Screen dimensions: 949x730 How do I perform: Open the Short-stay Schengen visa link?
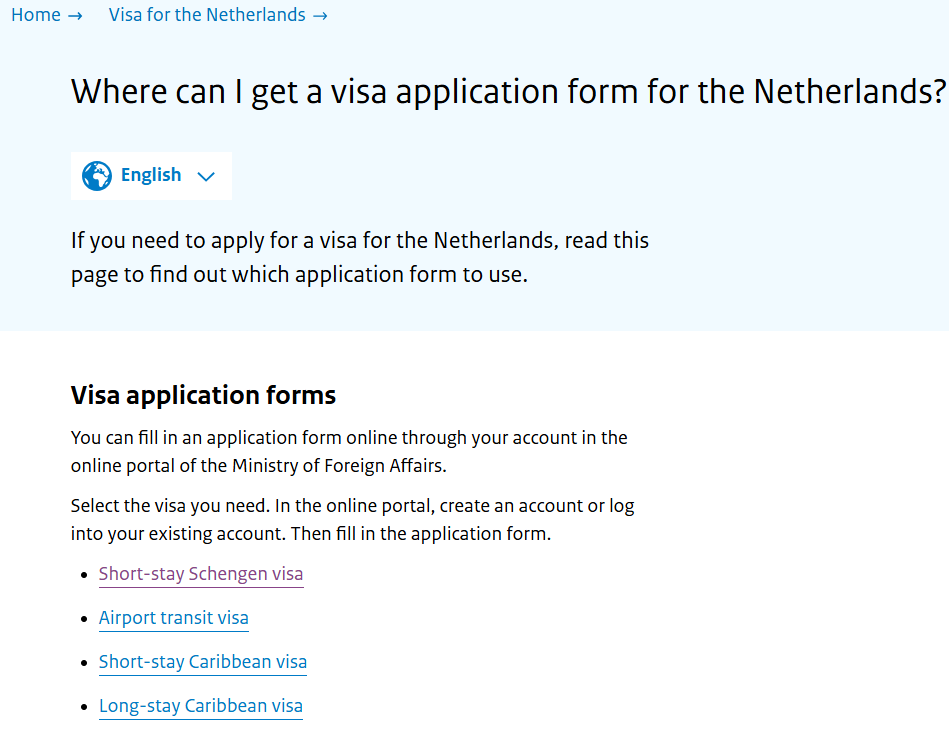[x=201, y=574]
